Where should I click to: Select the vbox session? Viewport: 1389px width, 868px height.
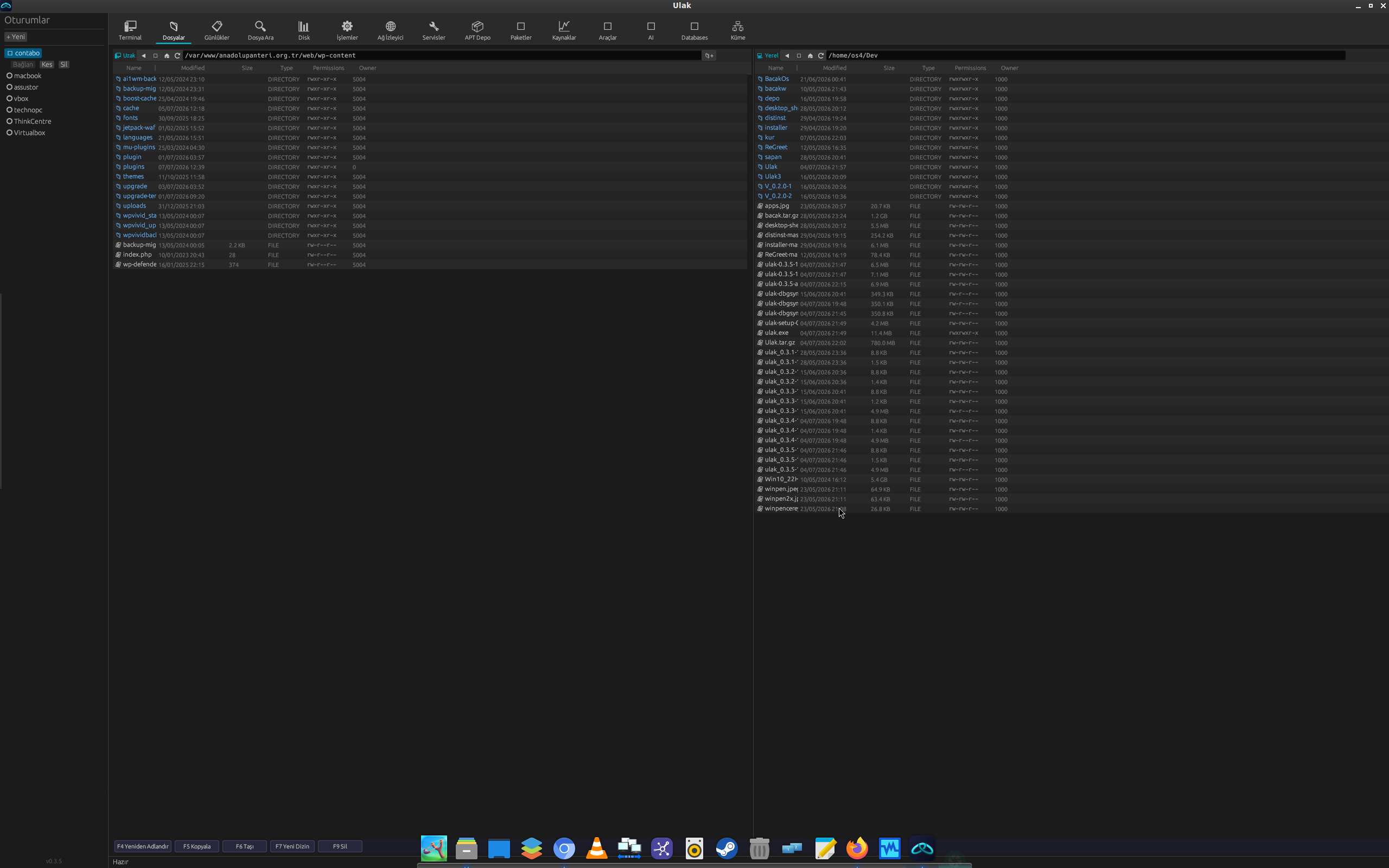[x=17, y=99]
